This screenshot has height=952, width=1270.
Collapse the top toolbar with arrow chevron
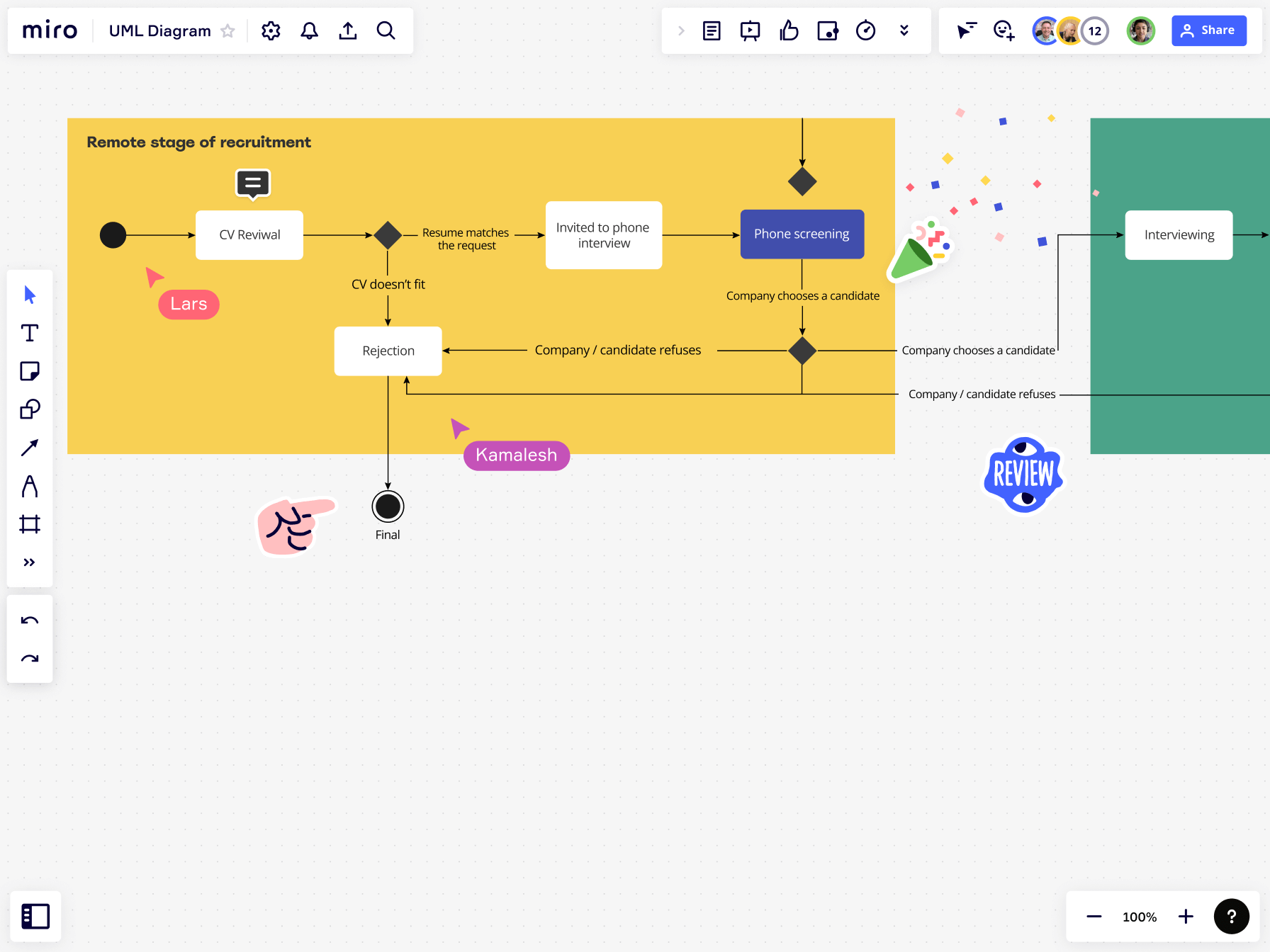(681, 30)
